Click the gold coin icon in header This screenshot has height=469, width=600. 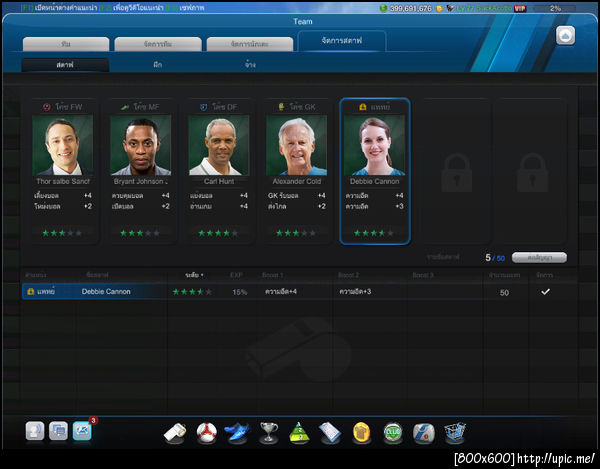pos(439,8)
